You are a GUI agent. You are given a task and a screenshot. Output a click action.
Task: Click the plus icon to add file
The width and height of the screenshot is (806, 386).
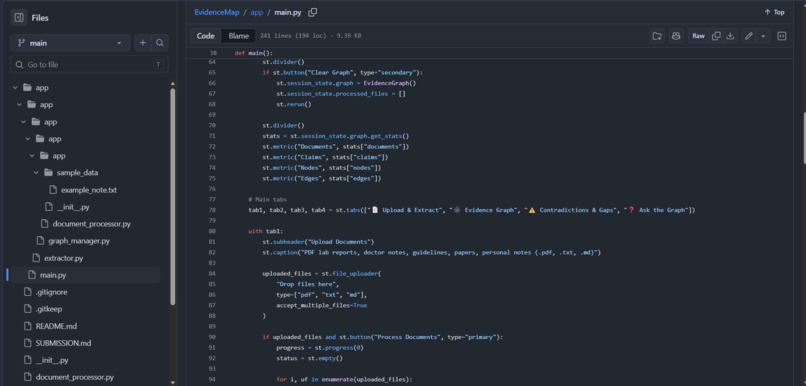[x=142, y=43]
